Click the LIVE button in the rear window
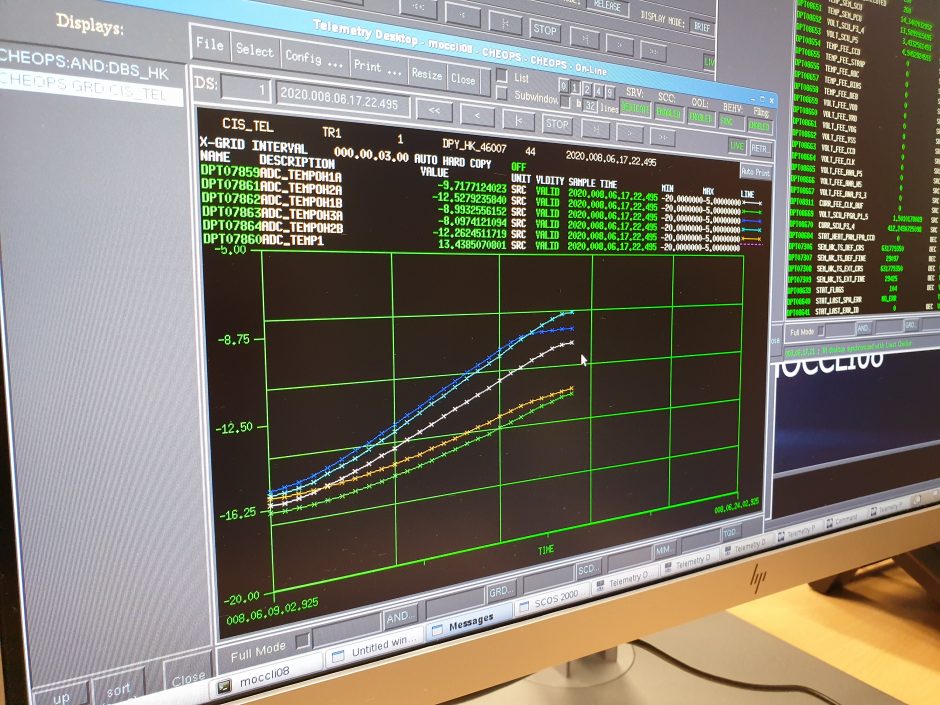Image resolution: width=940 pixels, height=705 pixels. (x=710, y=62)
